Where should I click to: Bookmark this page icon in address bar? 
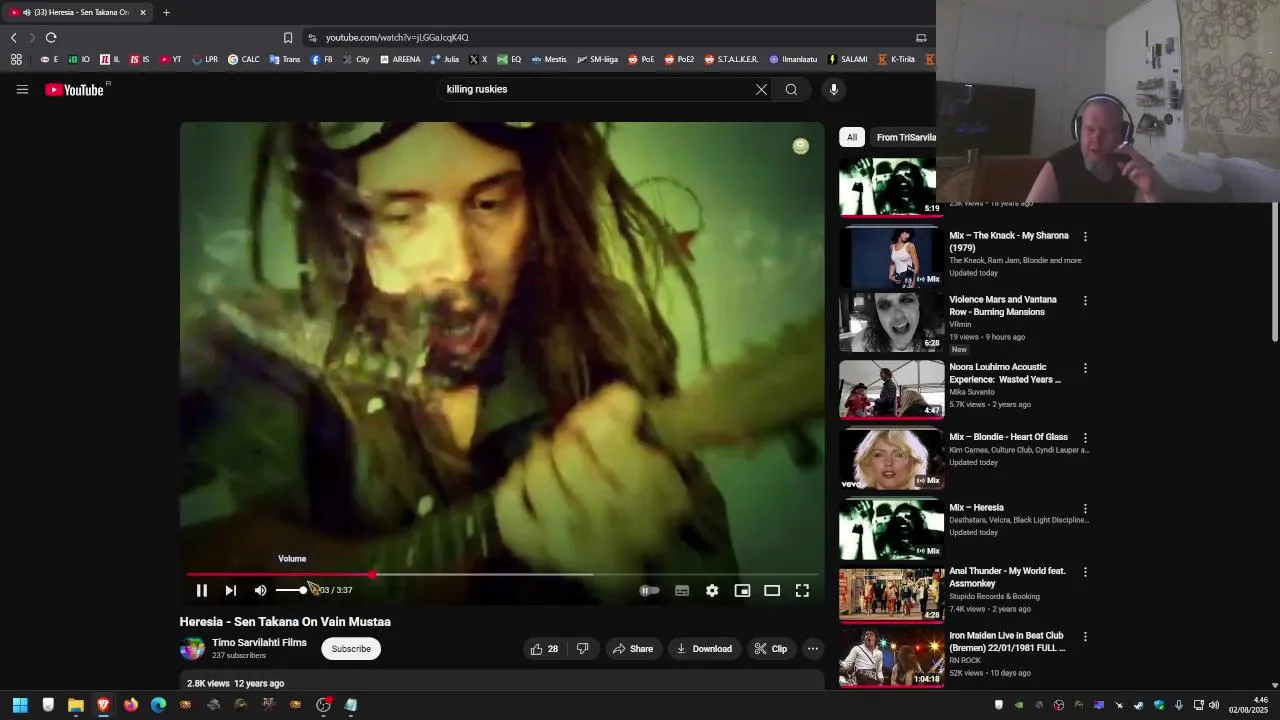pyautogui.click(x=288, y=37)
